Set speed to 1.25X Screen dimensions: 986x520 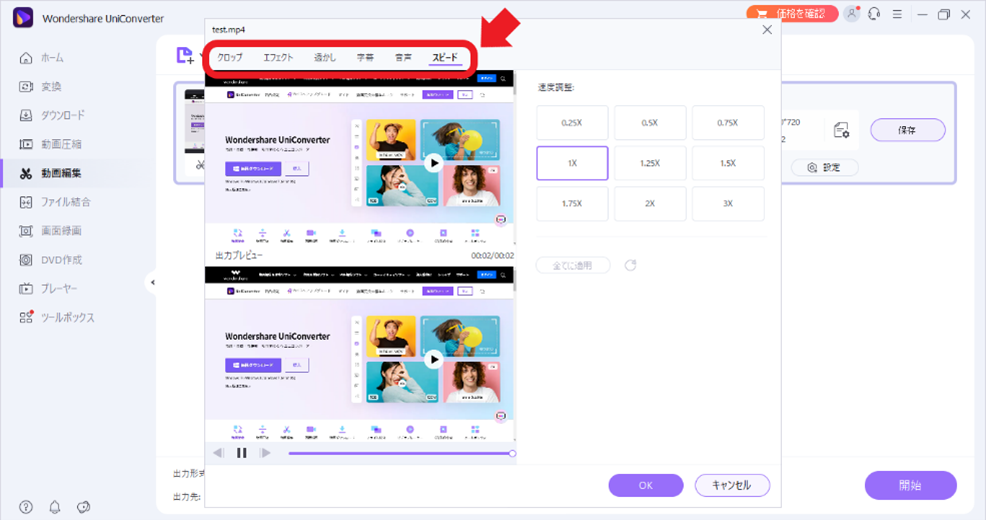[x=650, y=163]
